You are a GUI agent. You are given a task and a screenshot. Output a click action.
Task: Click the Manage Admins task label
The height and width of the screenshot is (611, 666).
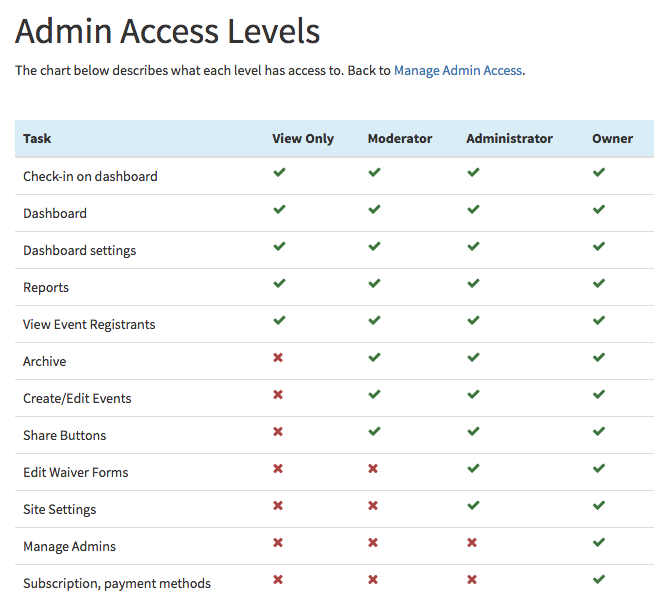(69, 546)
